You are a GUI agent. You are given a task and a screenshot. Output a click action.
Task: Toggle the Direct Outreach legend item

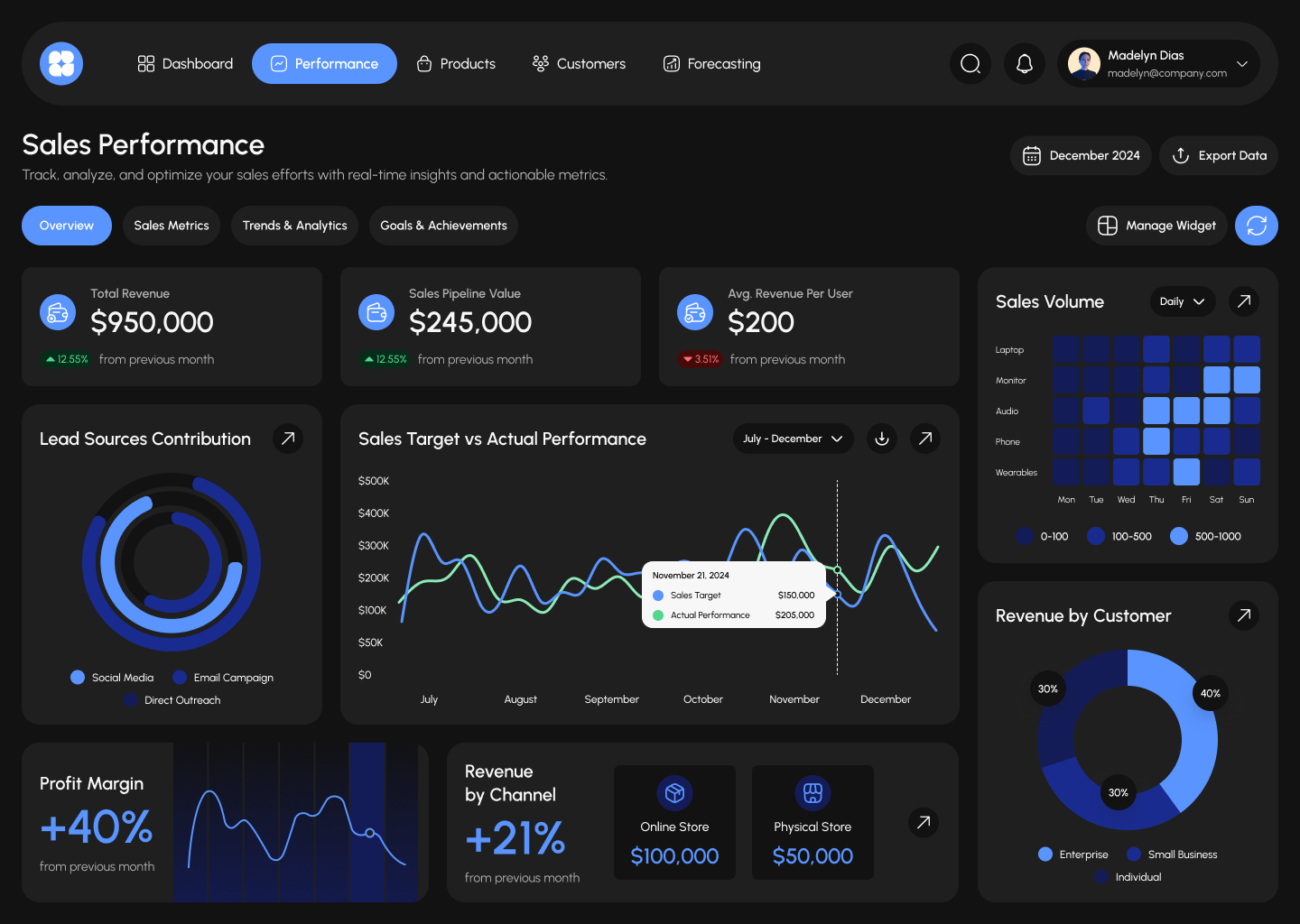pyautogui.click(x=172, y=699)
